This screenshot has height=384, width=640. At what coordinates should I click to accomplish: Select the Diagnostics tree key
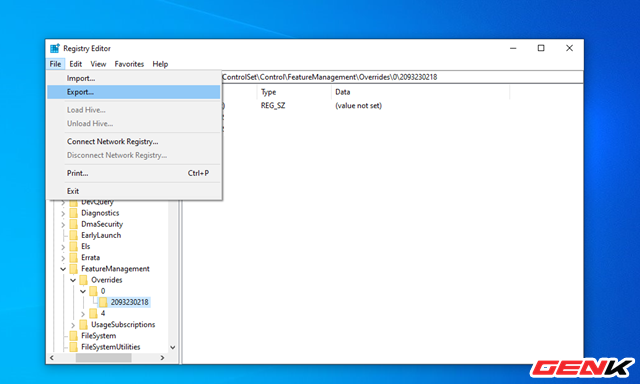[x=100, y=213]
